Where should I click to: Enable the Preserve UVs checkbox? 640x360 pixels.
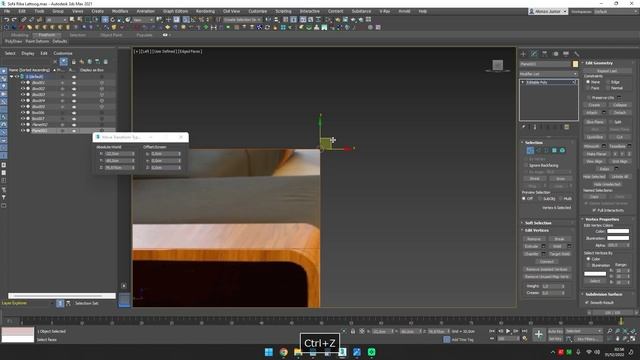coord(588,98)
